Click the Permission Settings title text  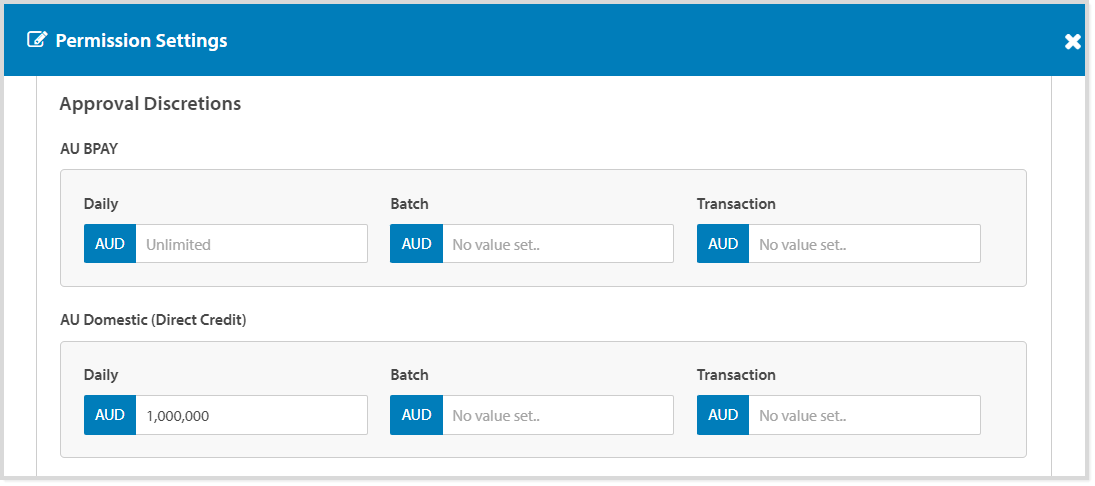141,41
